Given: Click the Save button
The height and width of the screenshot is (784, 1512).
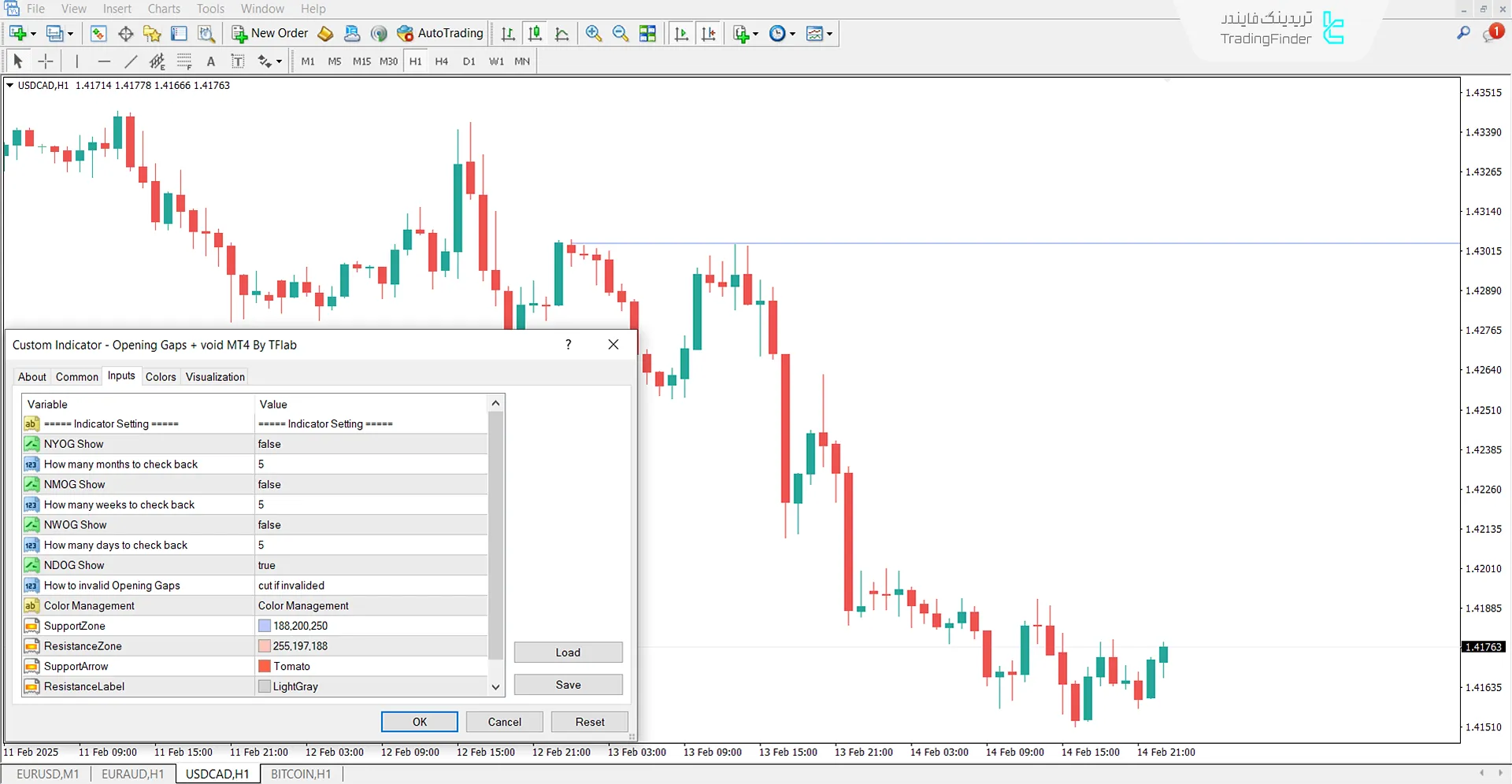Looking at the screenshot, I should [569, 684].
